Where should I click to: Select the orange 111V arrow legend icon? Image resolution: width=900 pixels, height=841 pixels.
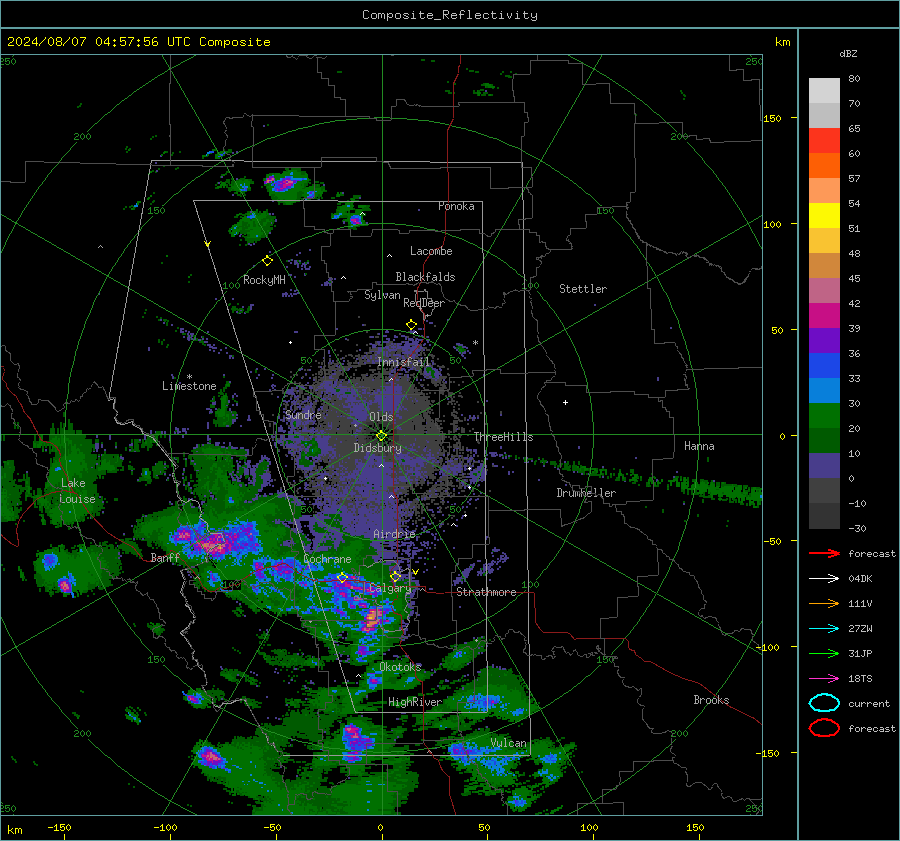pyautogui.click(x=824, y=603)
